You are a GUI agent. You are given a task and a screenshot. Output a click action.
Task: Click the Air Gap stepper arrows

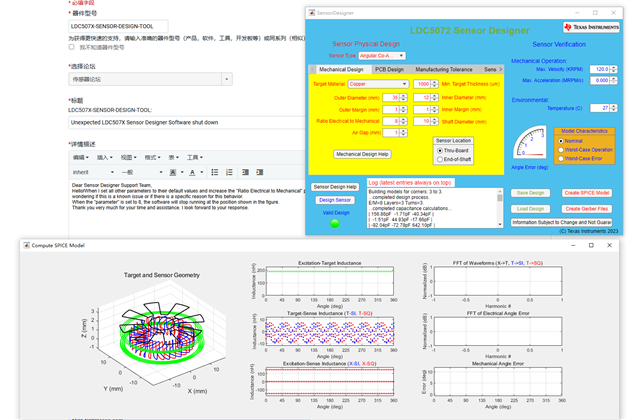pyautogui.click(x=403, y=133)
